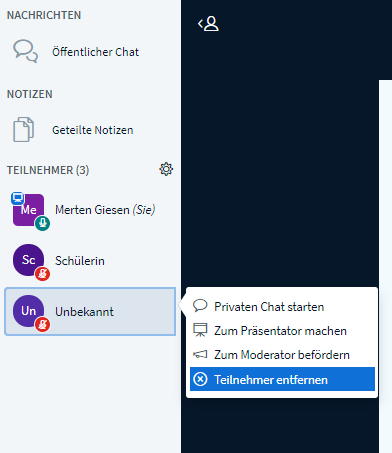Collapse the Unbekannt participant menu
392x453 pixels.
point(90,311)
